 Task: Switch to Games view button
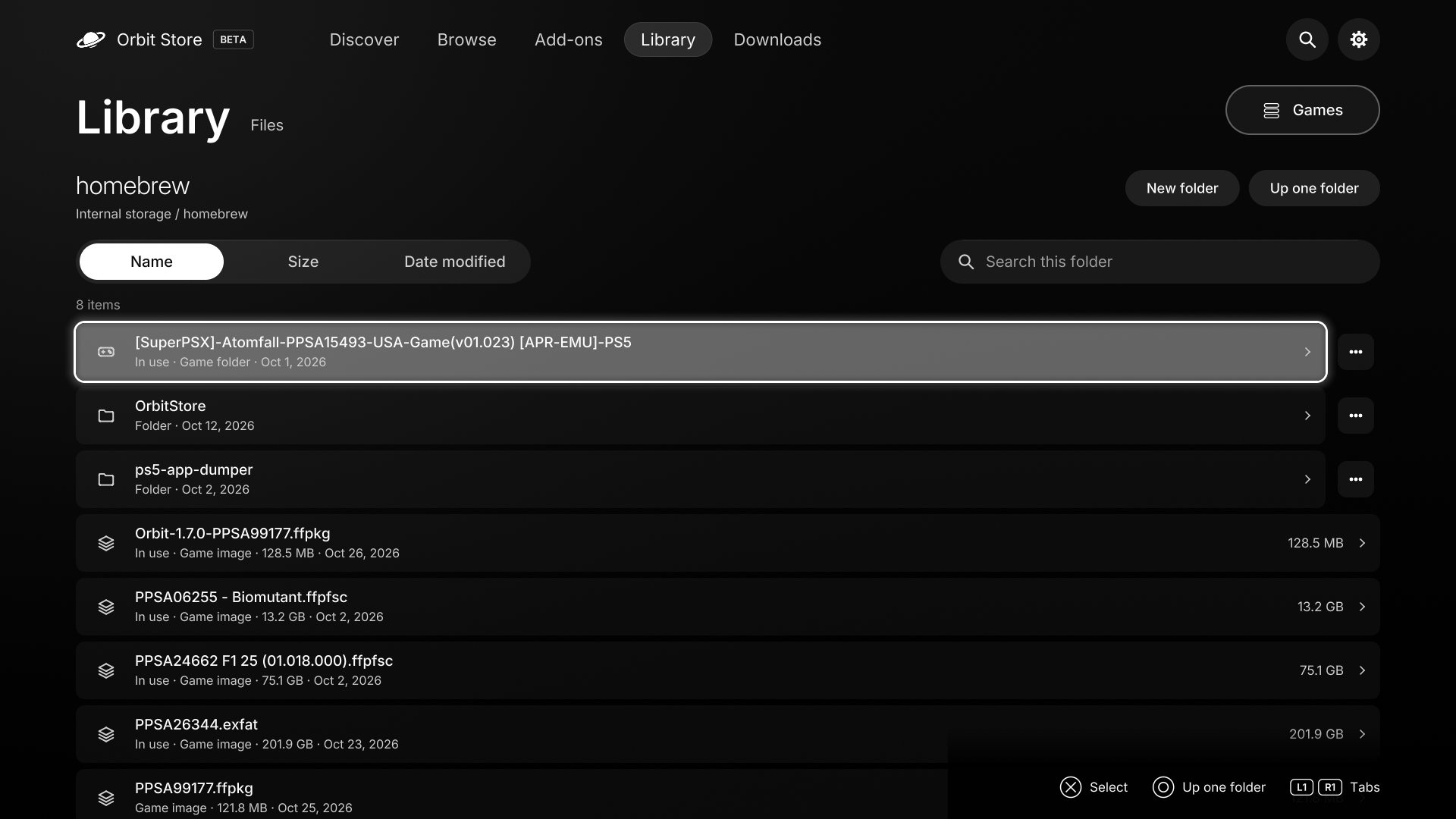point(1302,110)
